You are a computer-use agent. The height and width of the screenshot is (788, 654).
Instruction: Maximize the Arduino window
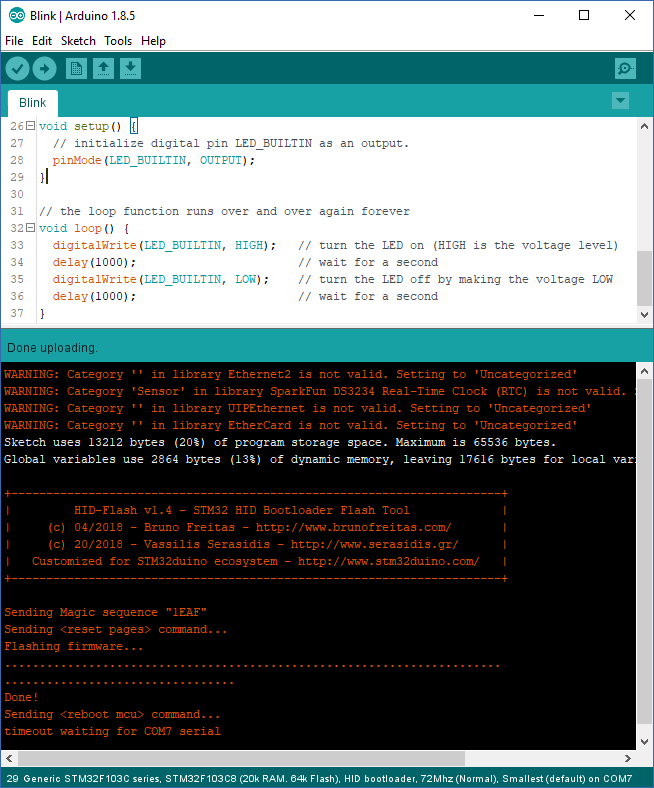tap(584, 16)
